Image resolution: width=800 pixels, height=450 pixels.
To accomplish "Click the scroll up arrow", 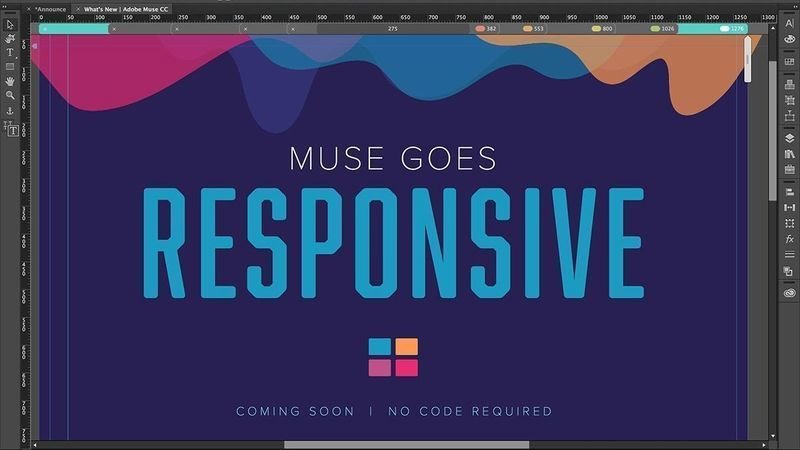I will click(x=772, y=29).
